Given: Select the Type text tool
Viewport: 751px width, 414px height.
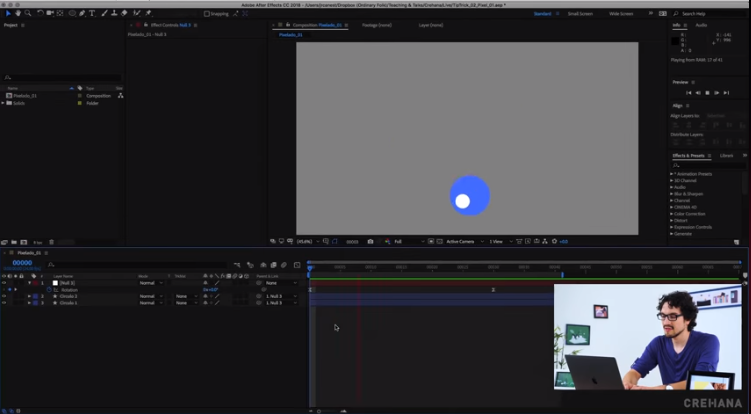Looking at the screenshot, I should (93, 13).
